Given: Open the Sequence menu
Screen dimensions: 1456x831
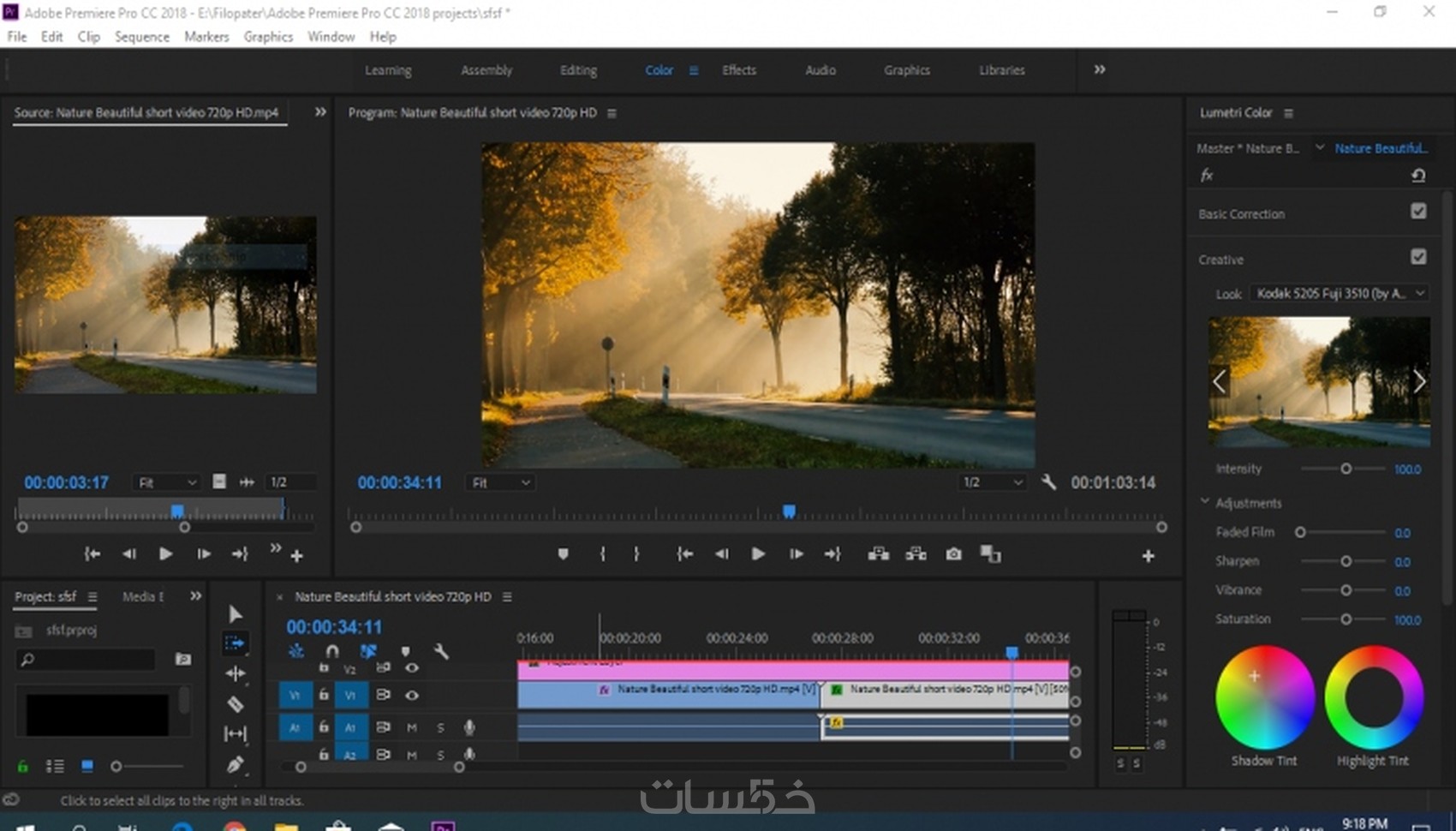Looking at the screenshot, I should click(142, 37).
